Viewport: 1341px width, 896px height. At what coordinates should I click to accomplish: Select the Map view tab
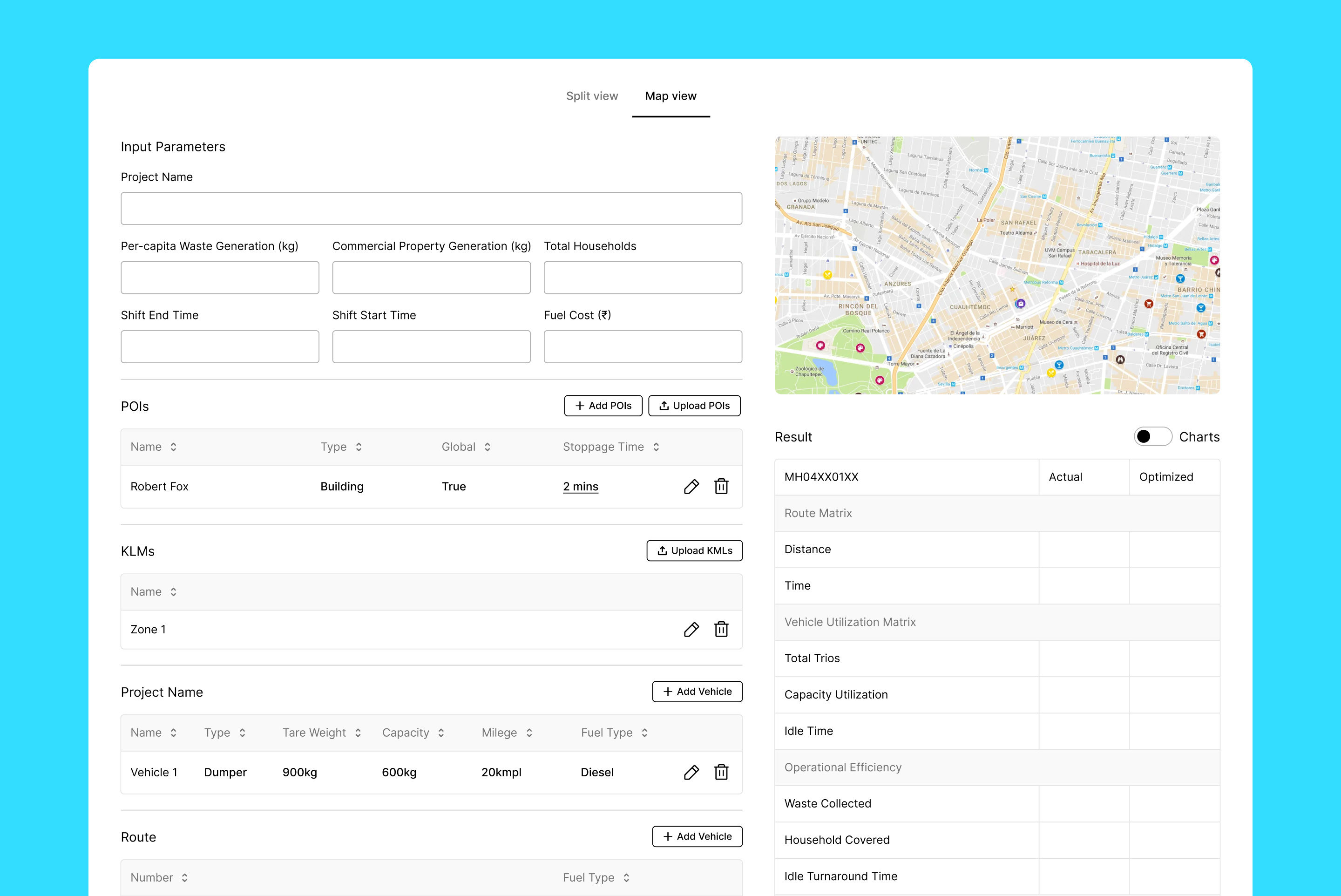tap(670, 96)
